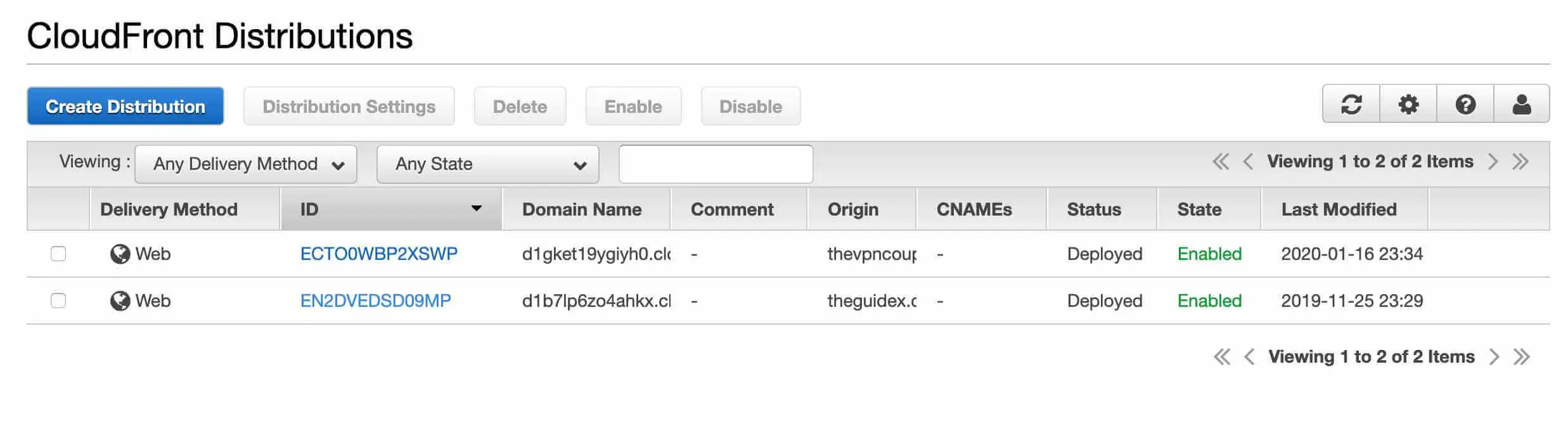The width and height of the screenshot is (1568, 421).
Task: Open distribution link EN2DVEDSD09MP
Action: pos(375,301)
